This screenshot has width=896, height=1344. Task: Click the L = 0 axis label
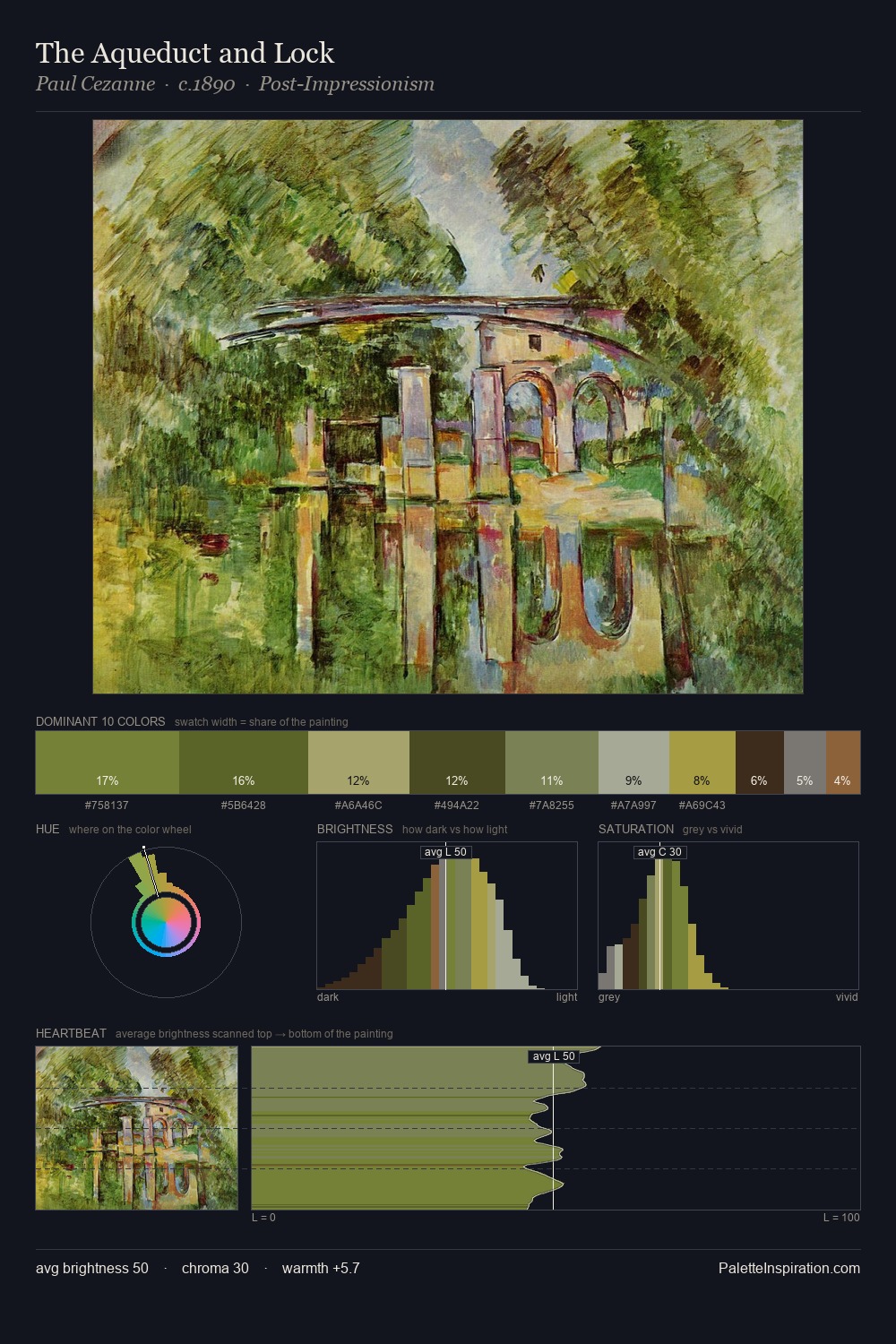pyautogui.click(x=263, y=1218)
